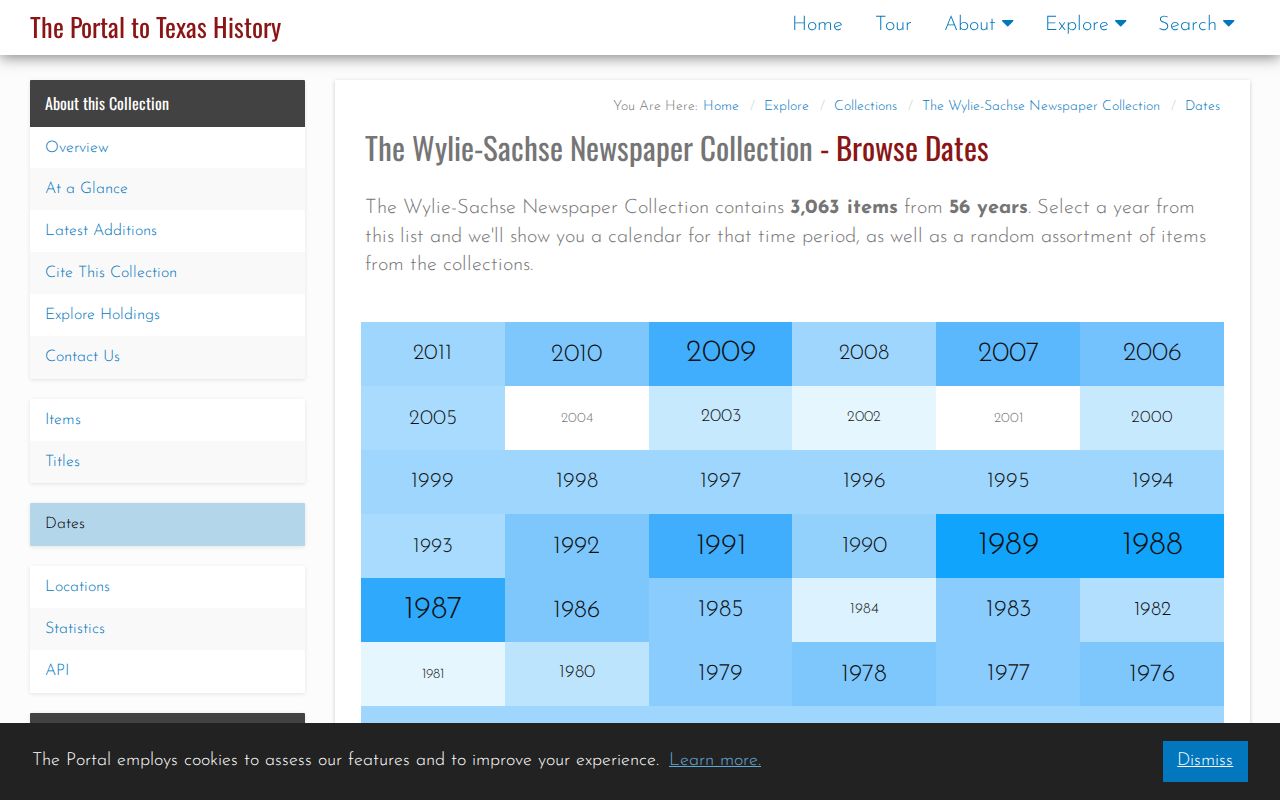The image size is (1280, 800).
Task: Click Contact Us in sidebar
Action: point(167,356)
